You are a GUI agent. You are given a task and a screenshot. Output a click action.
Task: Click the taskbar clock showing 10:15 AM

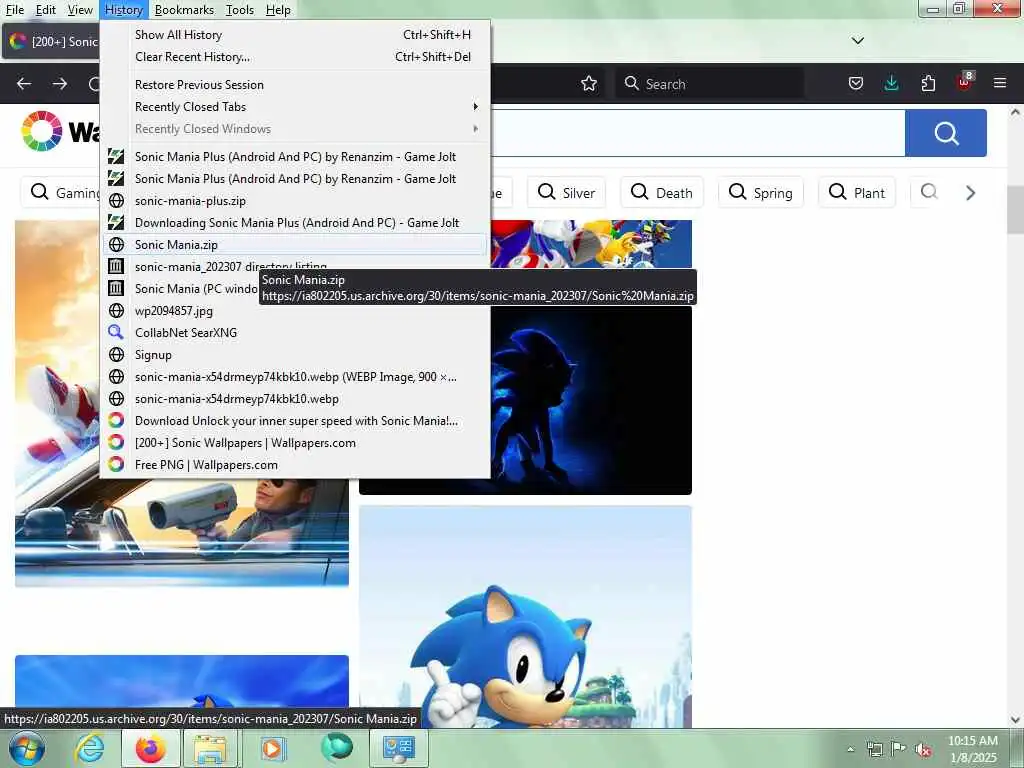coord(972,749)
